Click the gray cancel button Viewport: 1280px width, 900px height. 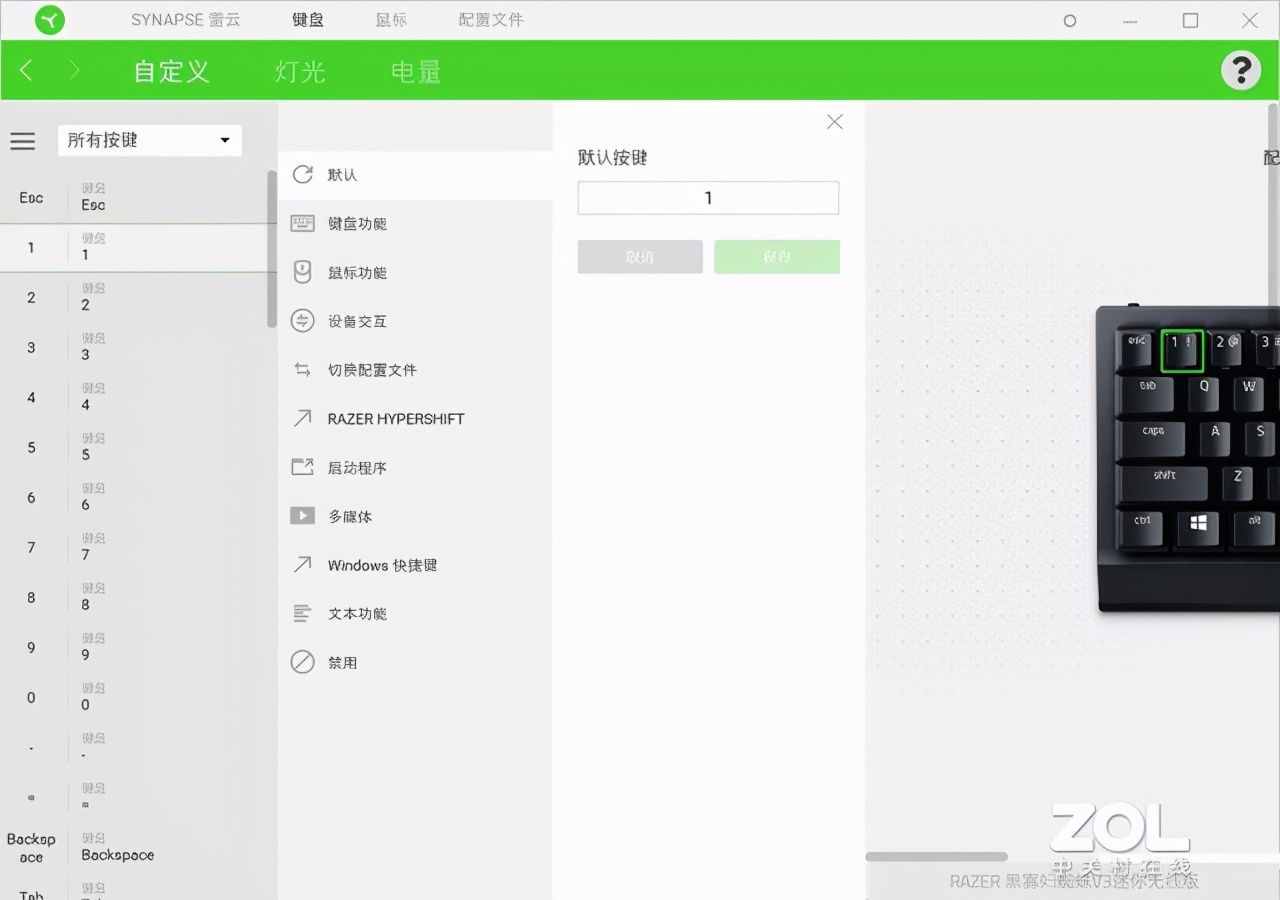[640, 257]
